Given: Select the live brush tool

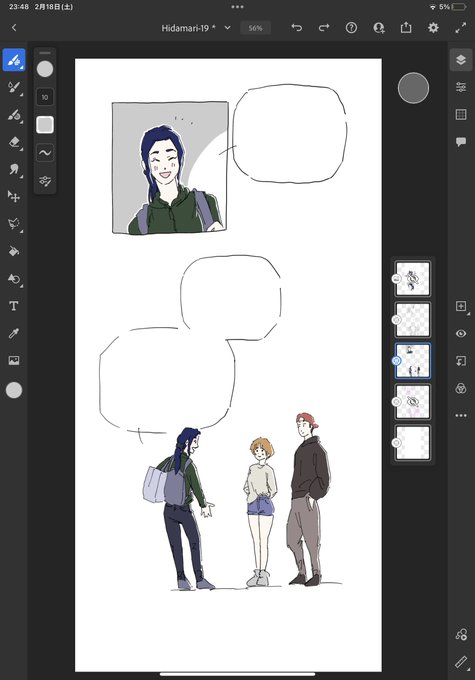Looking at the screenshot, I should (14, 88).
